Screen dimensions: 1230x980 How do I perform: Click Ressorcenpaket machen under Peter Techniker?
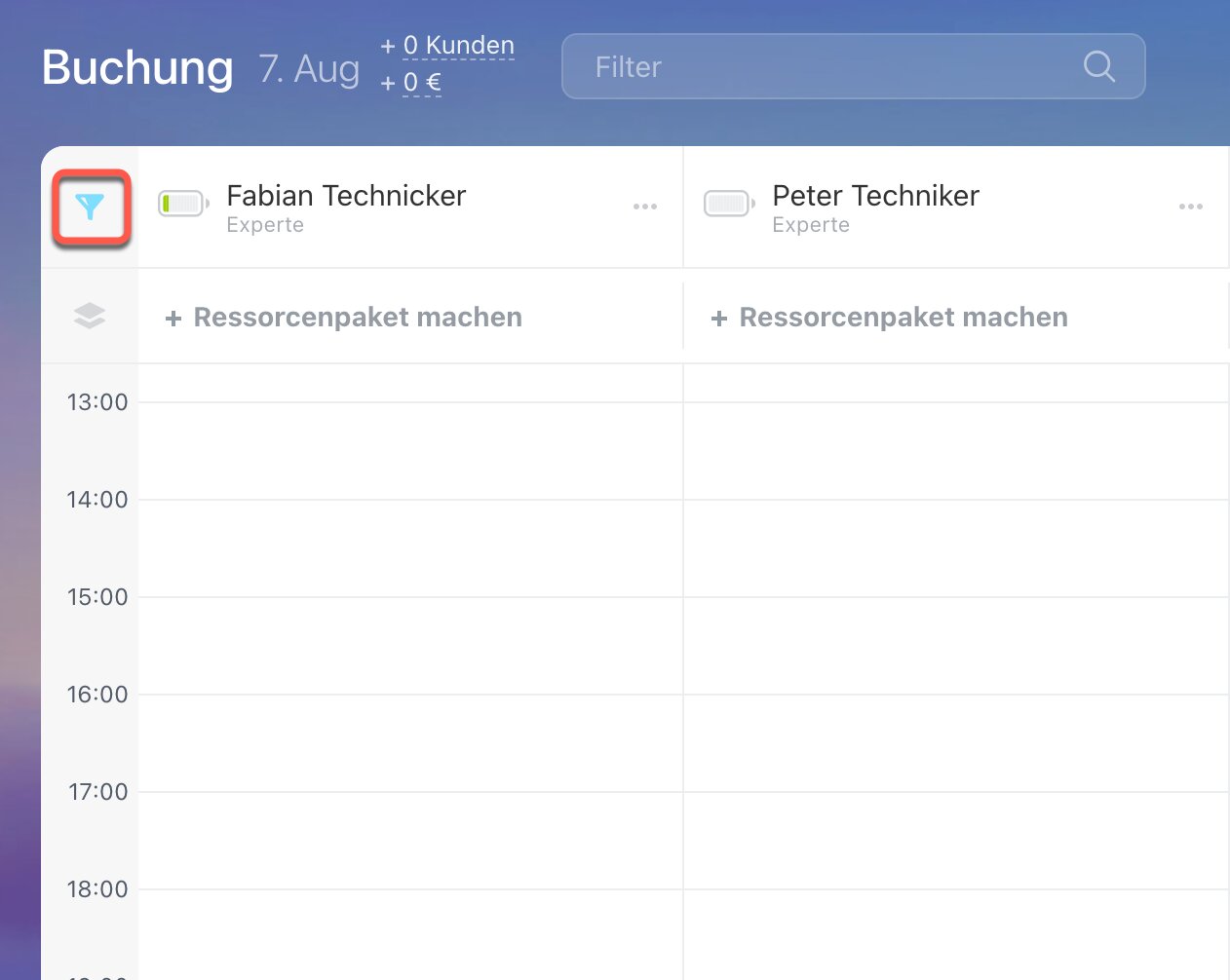point(903,318)
